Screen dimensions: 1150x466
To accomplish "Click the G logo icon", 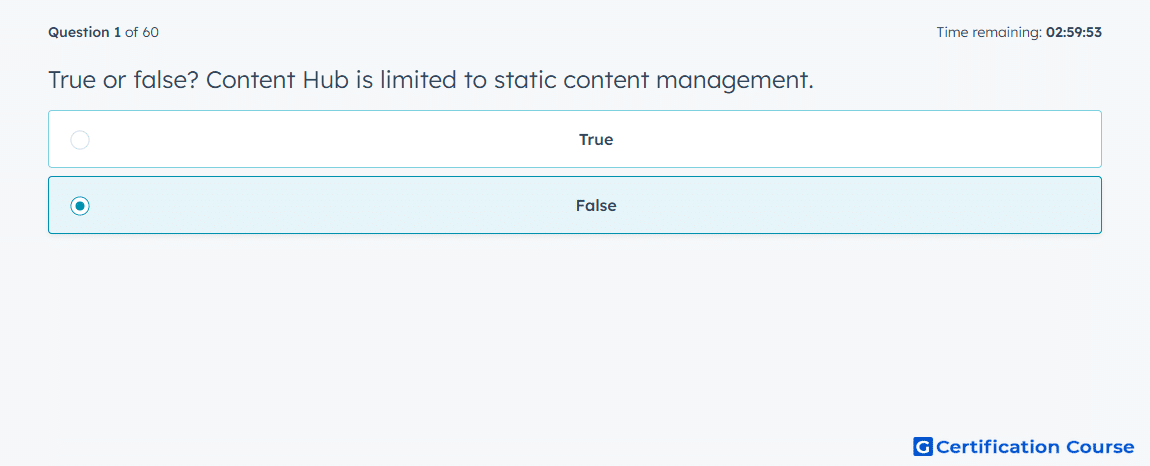I will [923, 447].
